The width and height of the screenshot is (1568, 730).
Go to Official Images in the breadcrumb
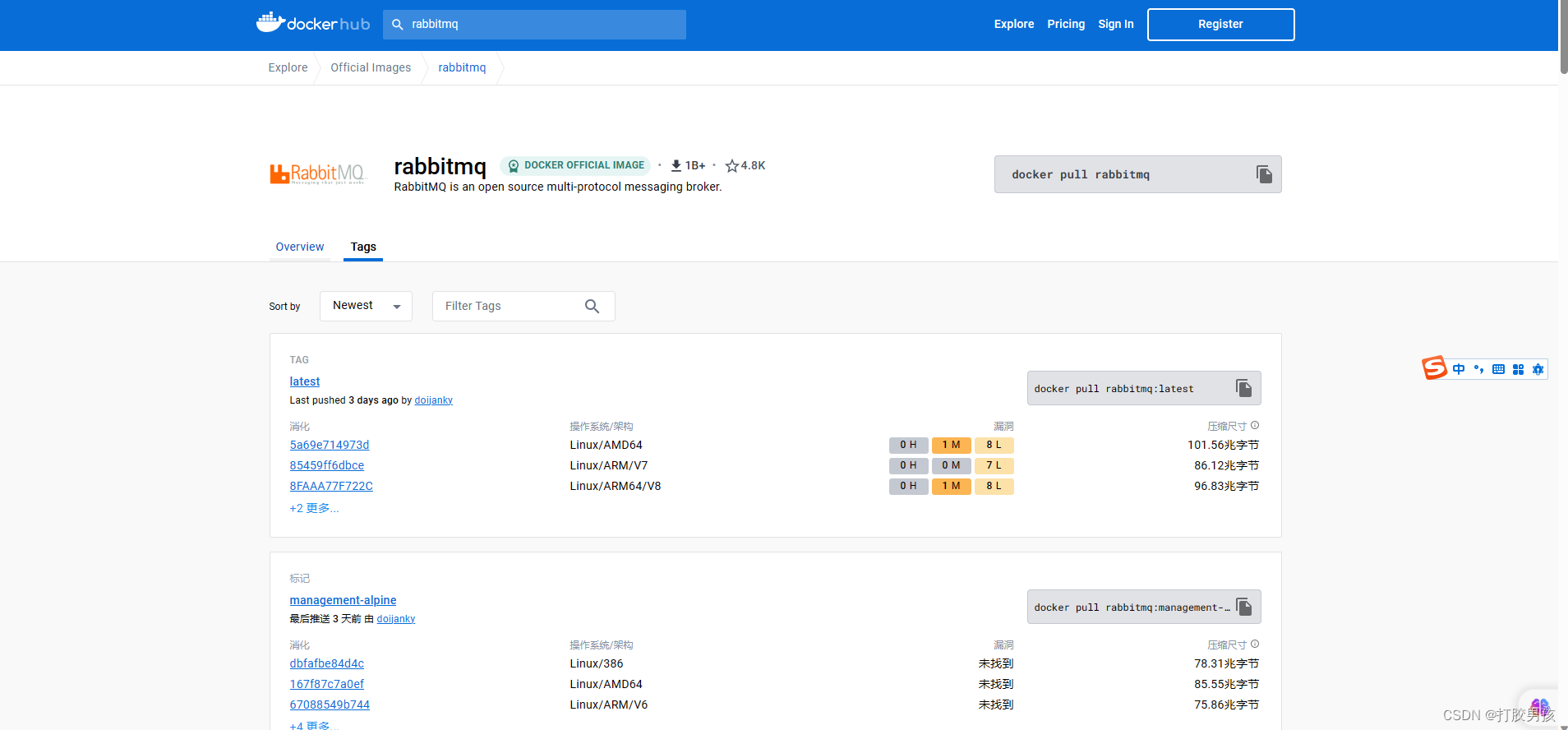tap(371, 67)
